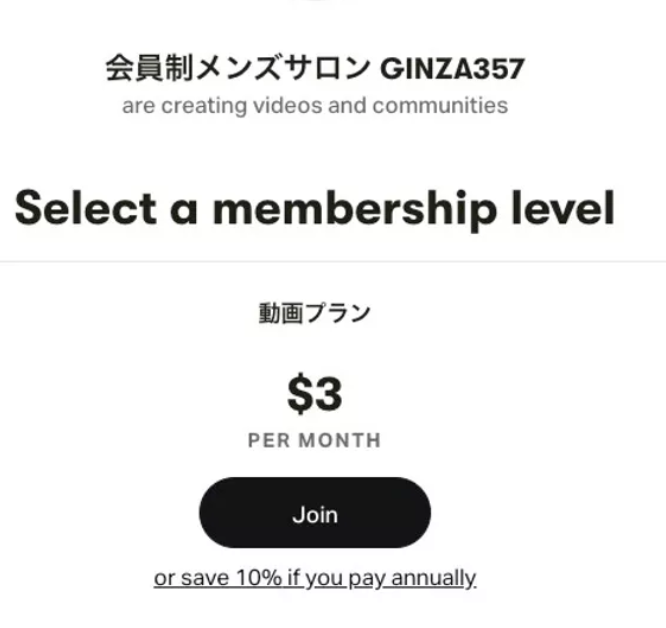This screenshot has height=628, width=666.
Task: Click the word Select in the heading
Action: pyautogui.click(x=86, y=207)
